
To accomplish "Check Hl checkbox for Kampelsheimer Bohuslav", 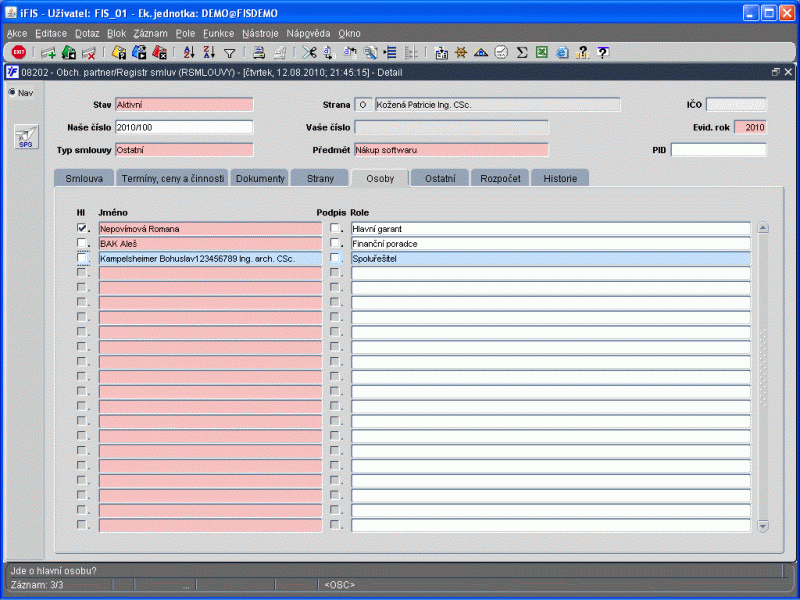I will click(x=82, y=257).
